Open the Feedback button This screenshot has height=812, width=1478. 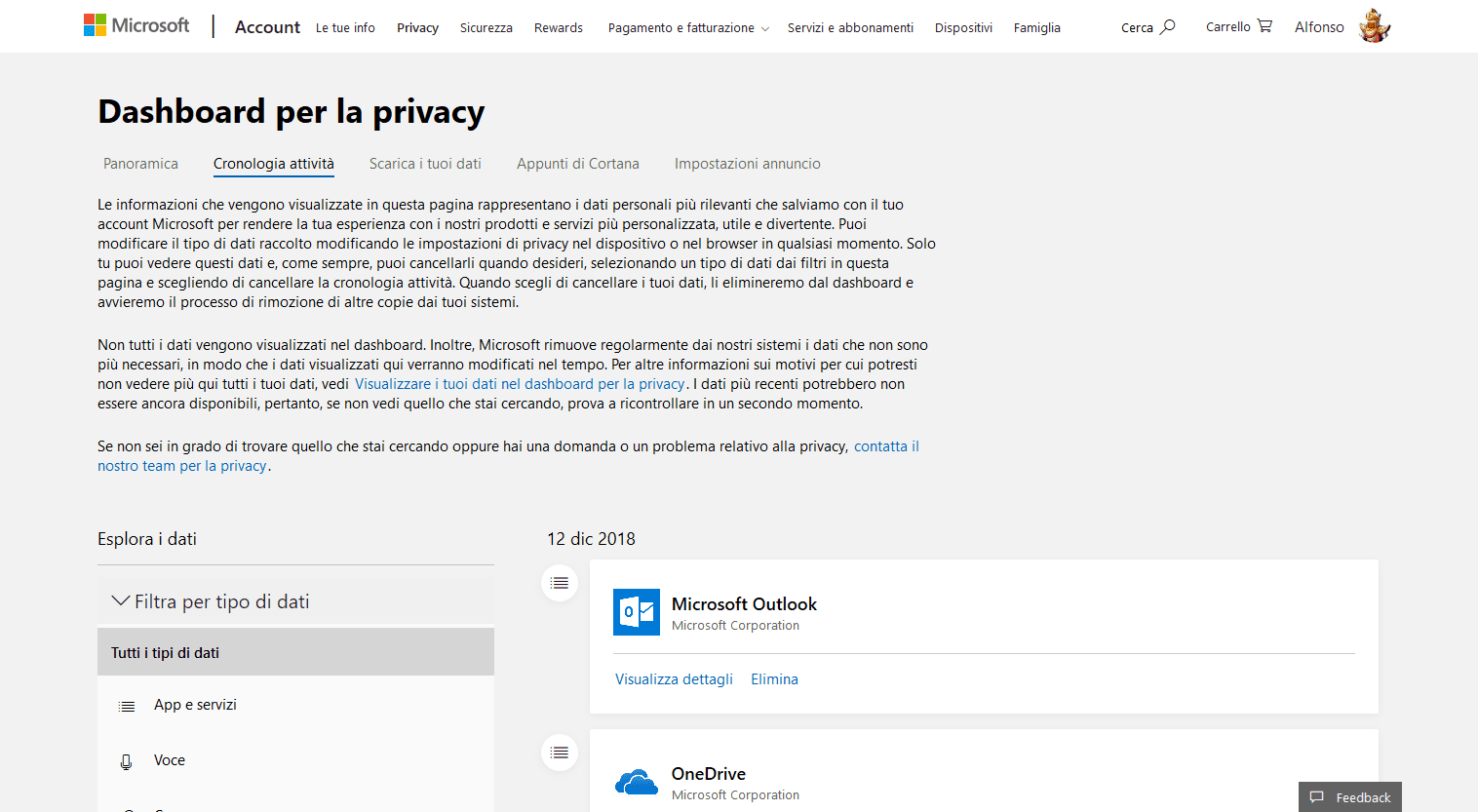(x=1350, y=797)
